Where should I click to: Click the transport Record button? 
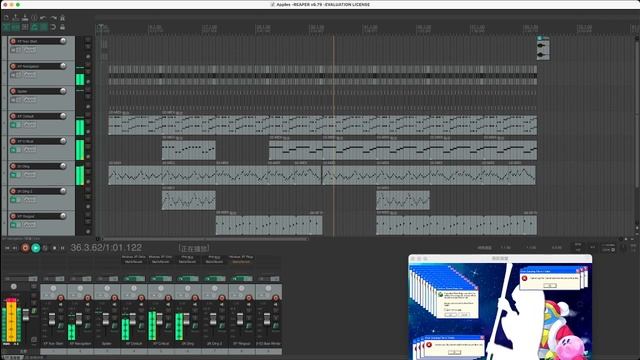pos(25,248)
